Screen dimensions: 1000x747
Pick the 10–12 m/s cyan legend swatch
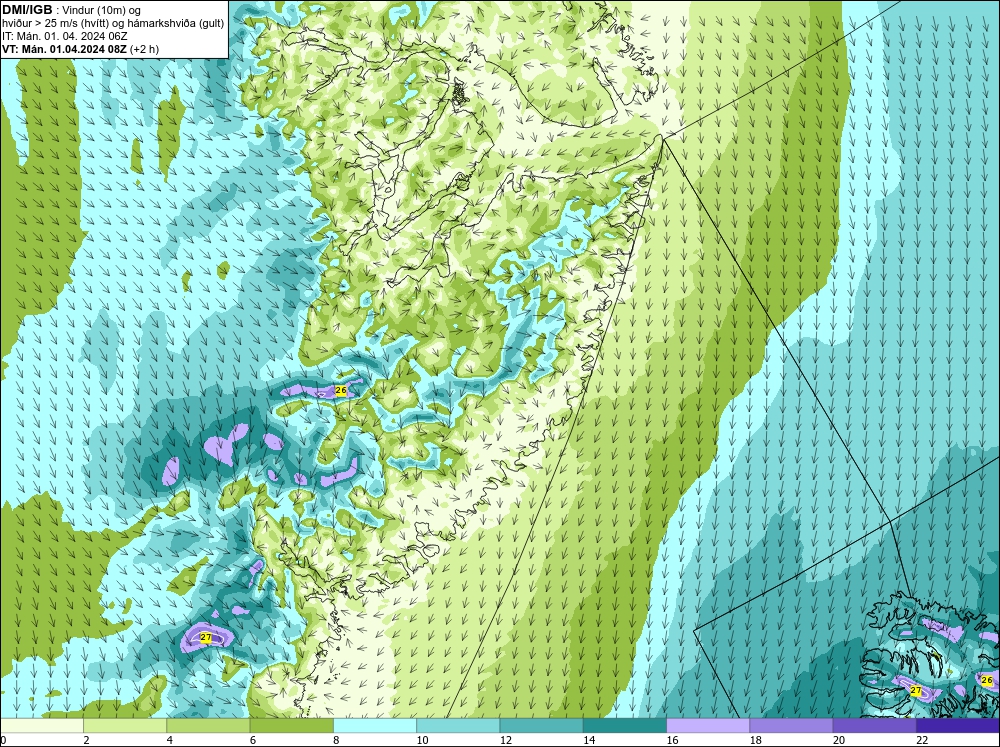[458, 725]
